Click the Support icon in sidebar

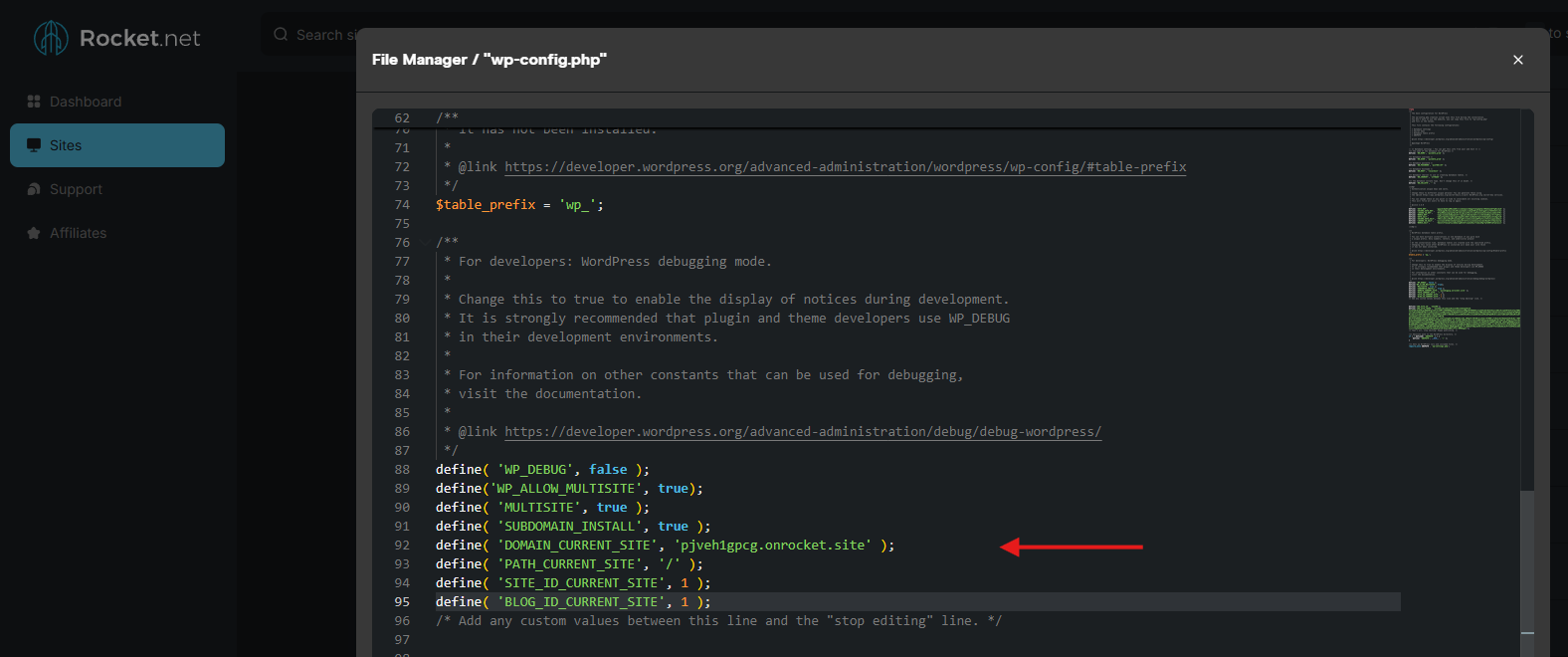[34, 189]
